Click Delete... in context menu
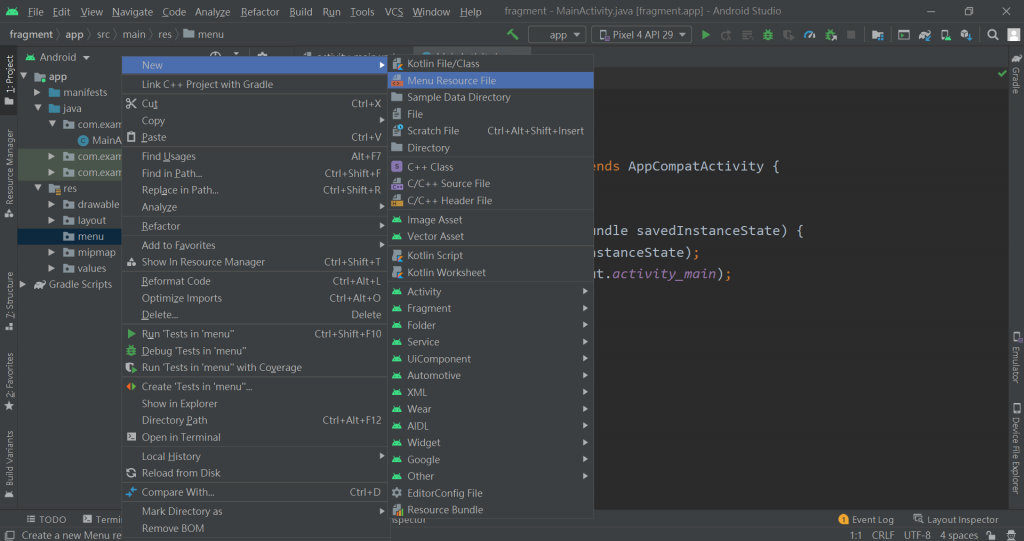Screen dimensions: 1024x541 pyautogui.click(x=255, y=315)
